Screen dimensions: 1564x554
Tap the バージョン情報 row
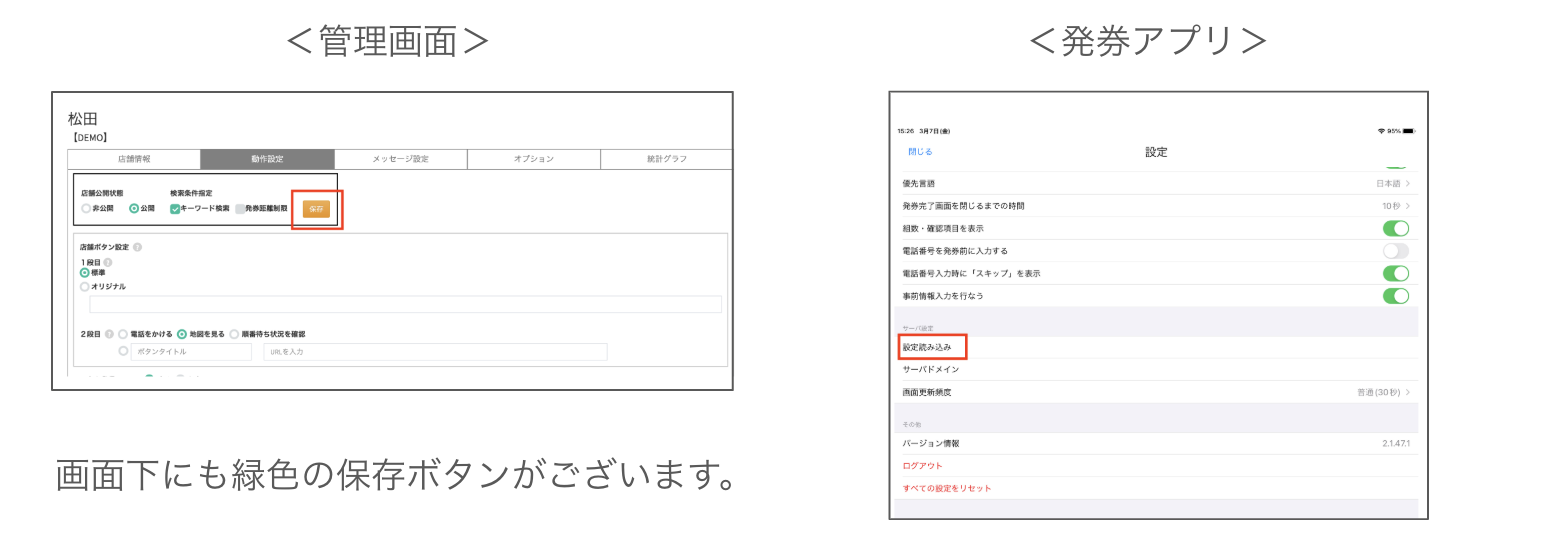pyautogui.click(x=1155, y=443)
